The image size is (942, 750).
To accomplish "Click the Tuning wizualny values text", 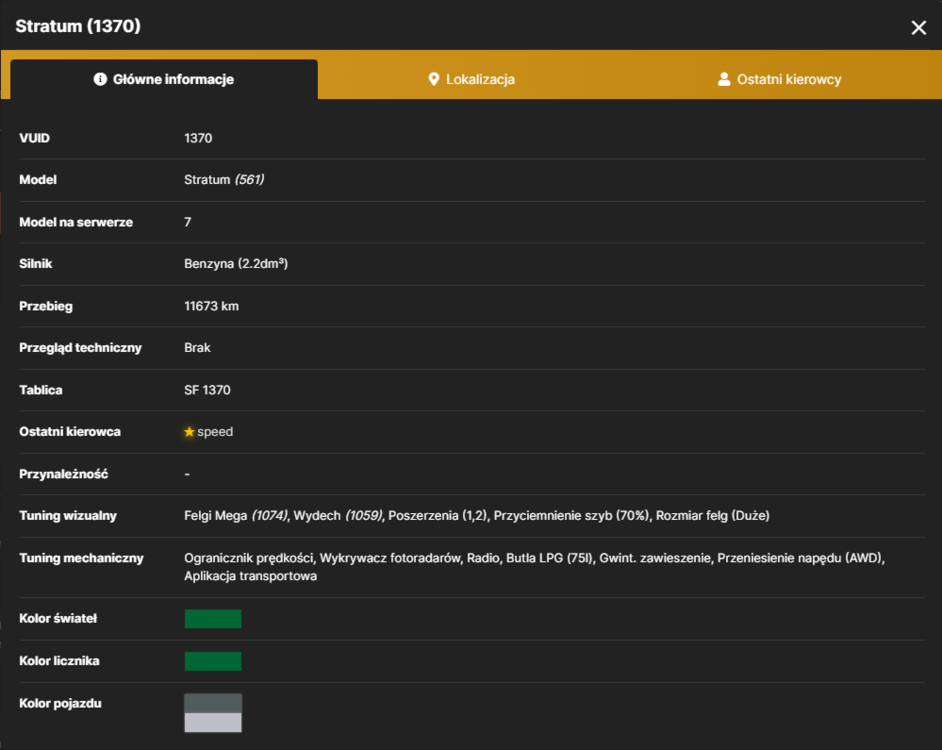I will [x=477, y=516].
